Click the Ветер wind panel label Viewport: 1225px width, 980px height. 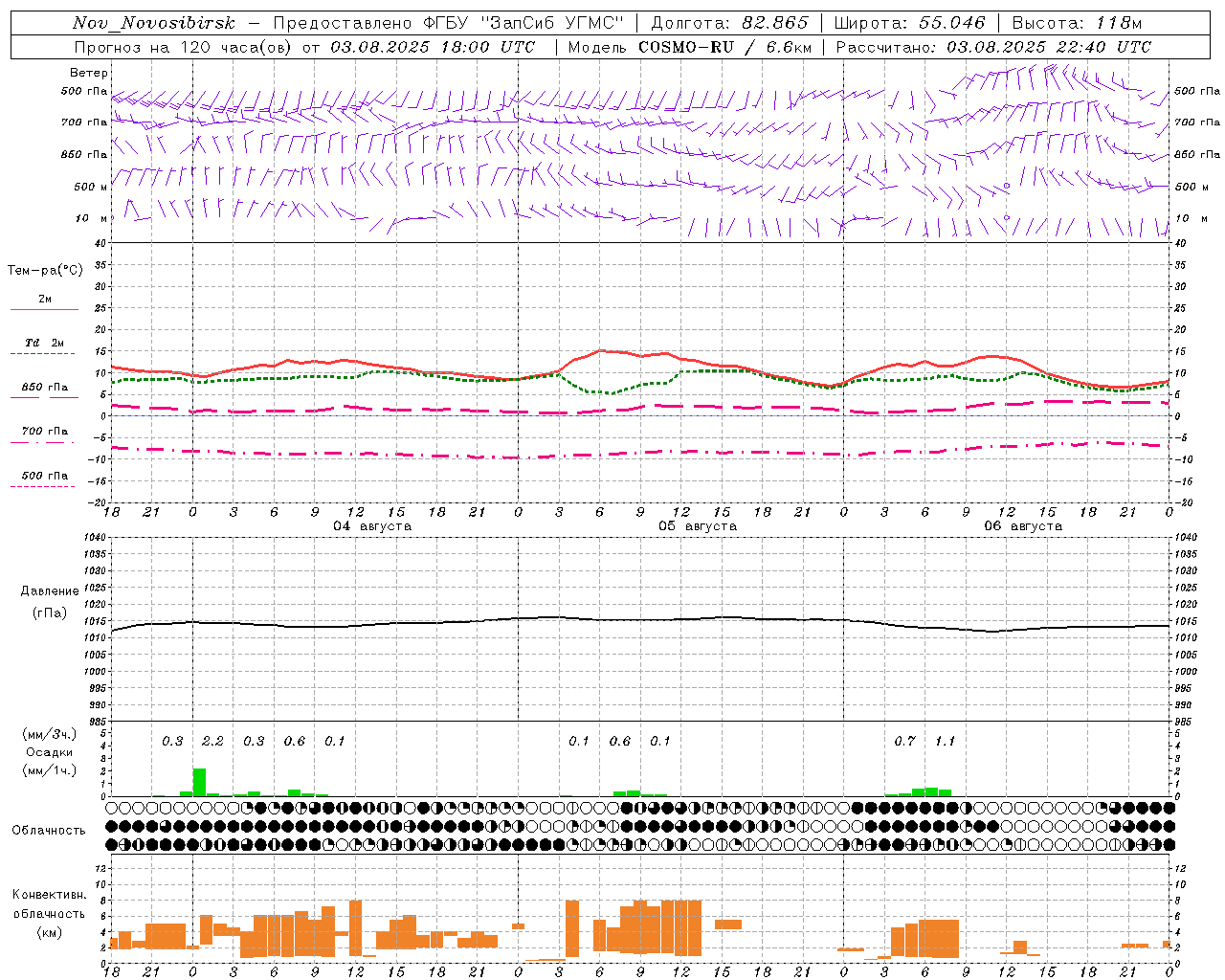click(x=89, y=73)
